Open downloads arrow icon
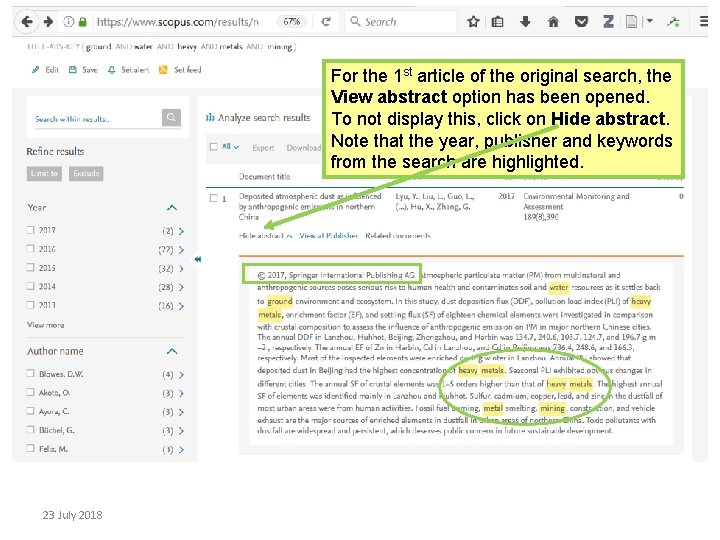This screenshot has height=540, width=720. 525,22
